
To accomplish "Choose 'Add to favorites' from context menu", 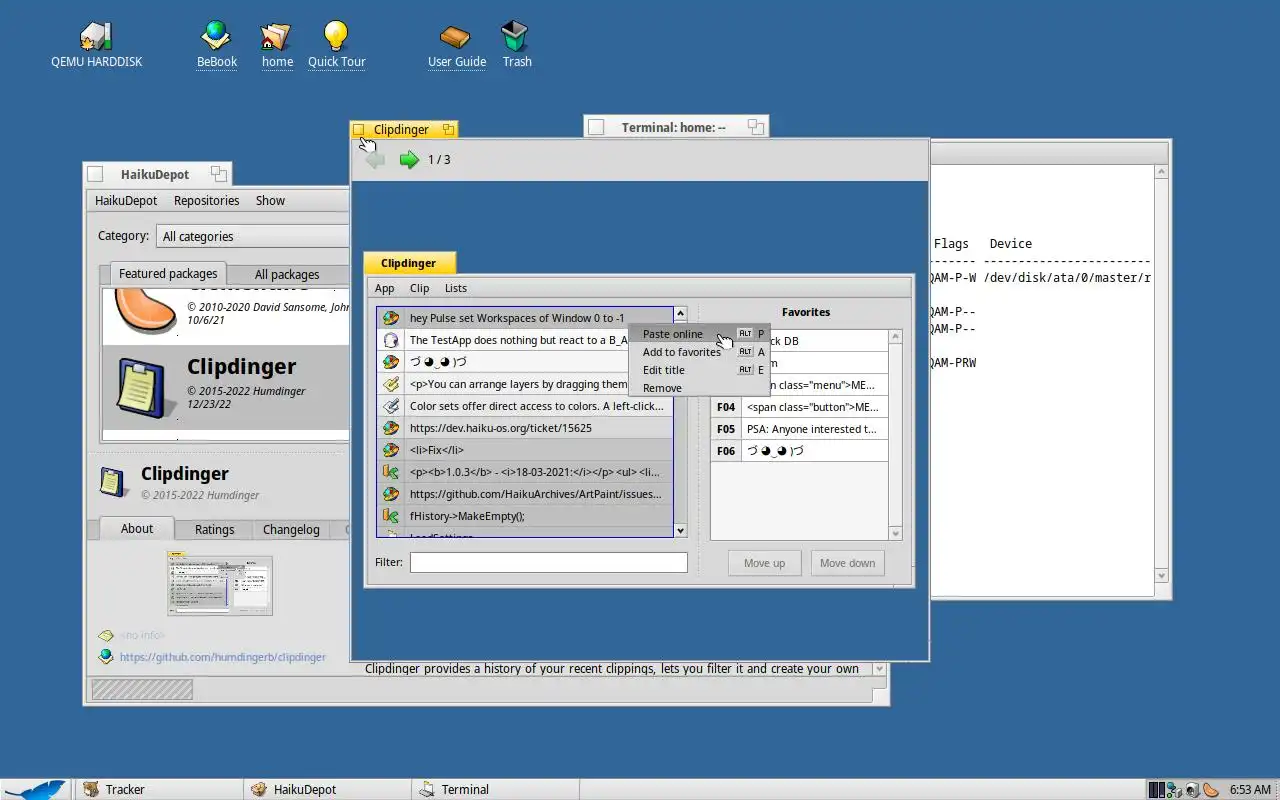I will tap(699, 352).
